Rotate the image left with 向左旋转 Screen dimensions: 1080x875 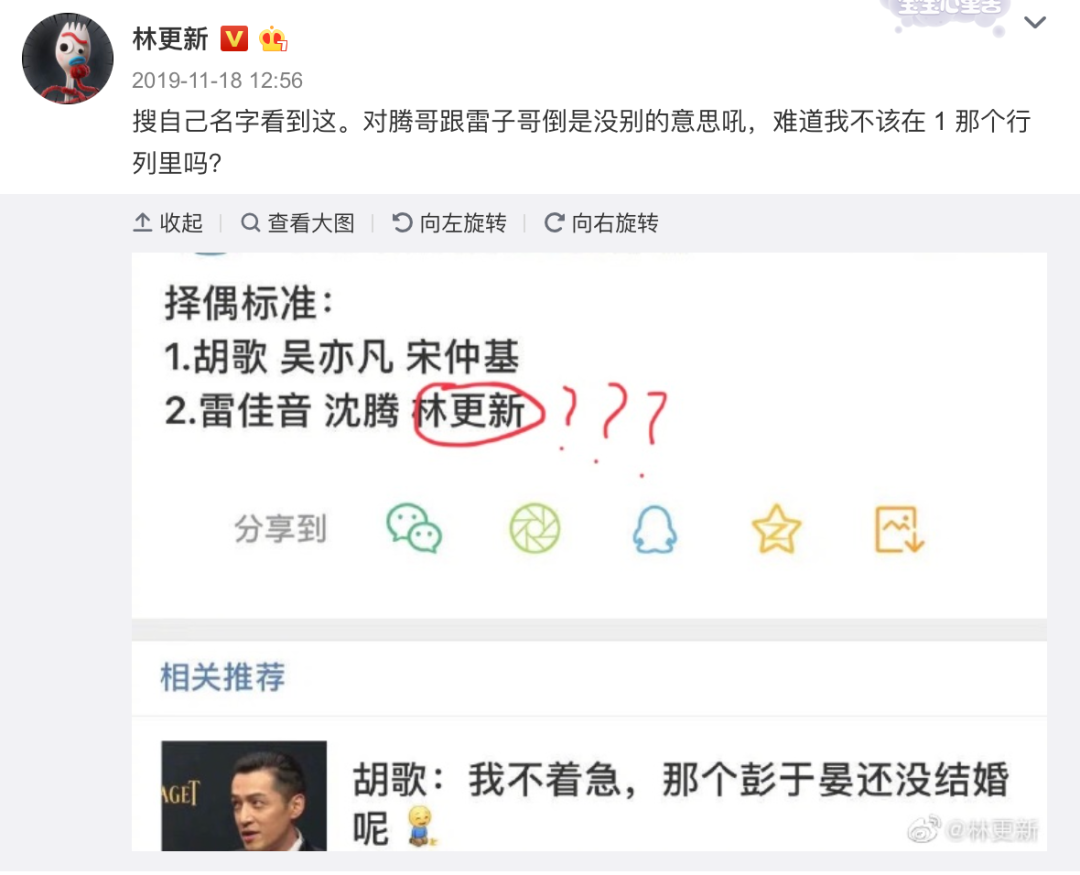449,223
